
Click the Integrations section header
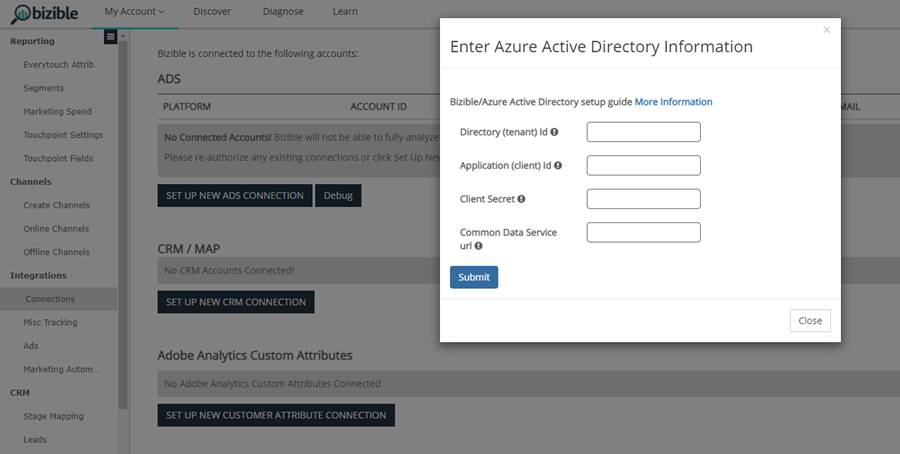[x=38, y=275]
